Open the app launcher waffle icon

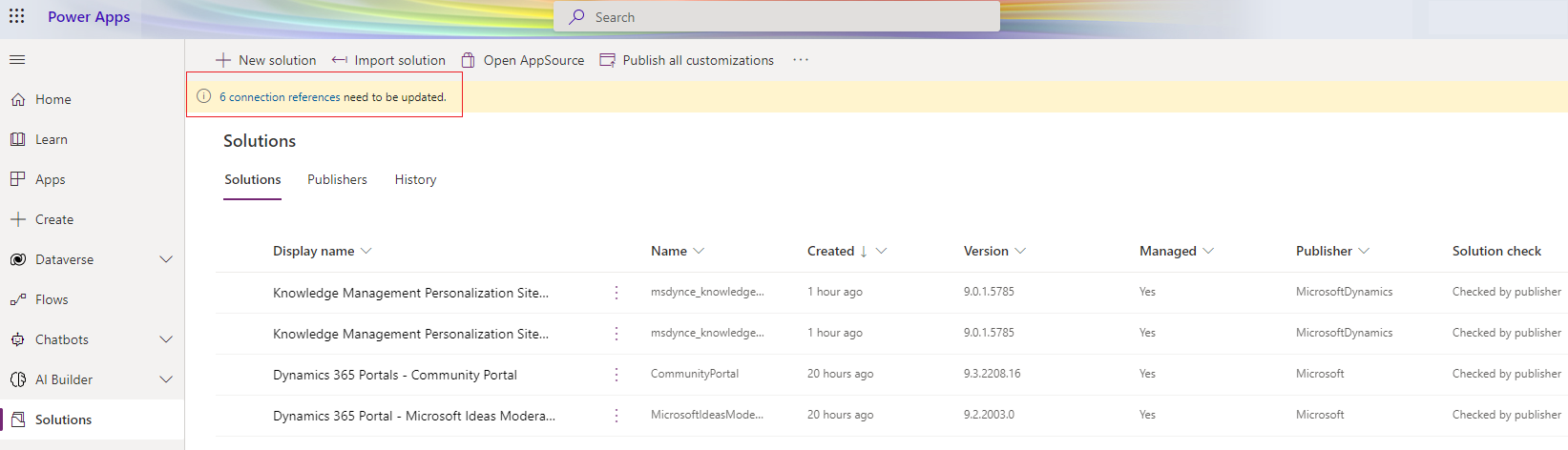pos(17,16)
